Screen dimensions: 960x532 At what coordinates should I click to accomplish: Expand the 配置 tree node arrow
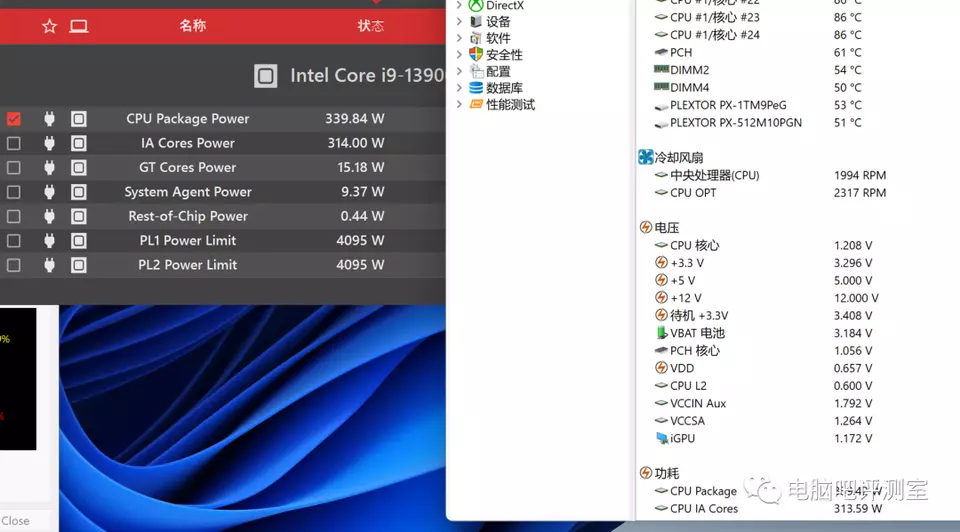pos(459,71)
